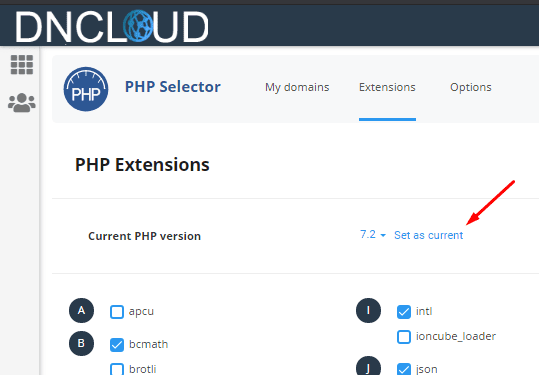The height and width of the screenshot is (375, 539).
Task: Click the users group icon in sidebar
Action: tap(22, 103)
